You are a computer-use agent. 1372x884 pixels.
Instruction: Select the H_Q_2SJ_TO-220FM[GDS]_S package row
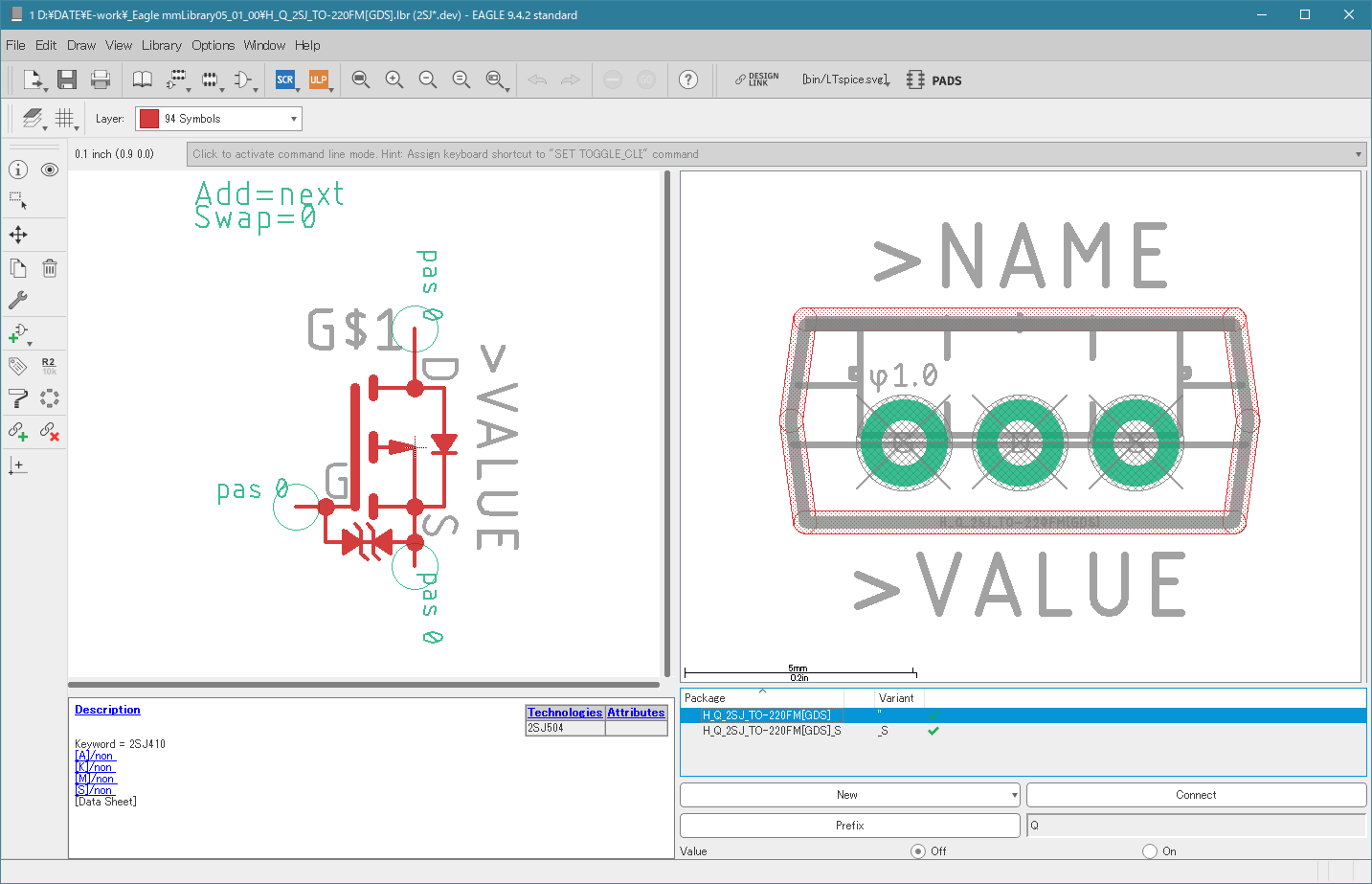click(x=772, y=731)
